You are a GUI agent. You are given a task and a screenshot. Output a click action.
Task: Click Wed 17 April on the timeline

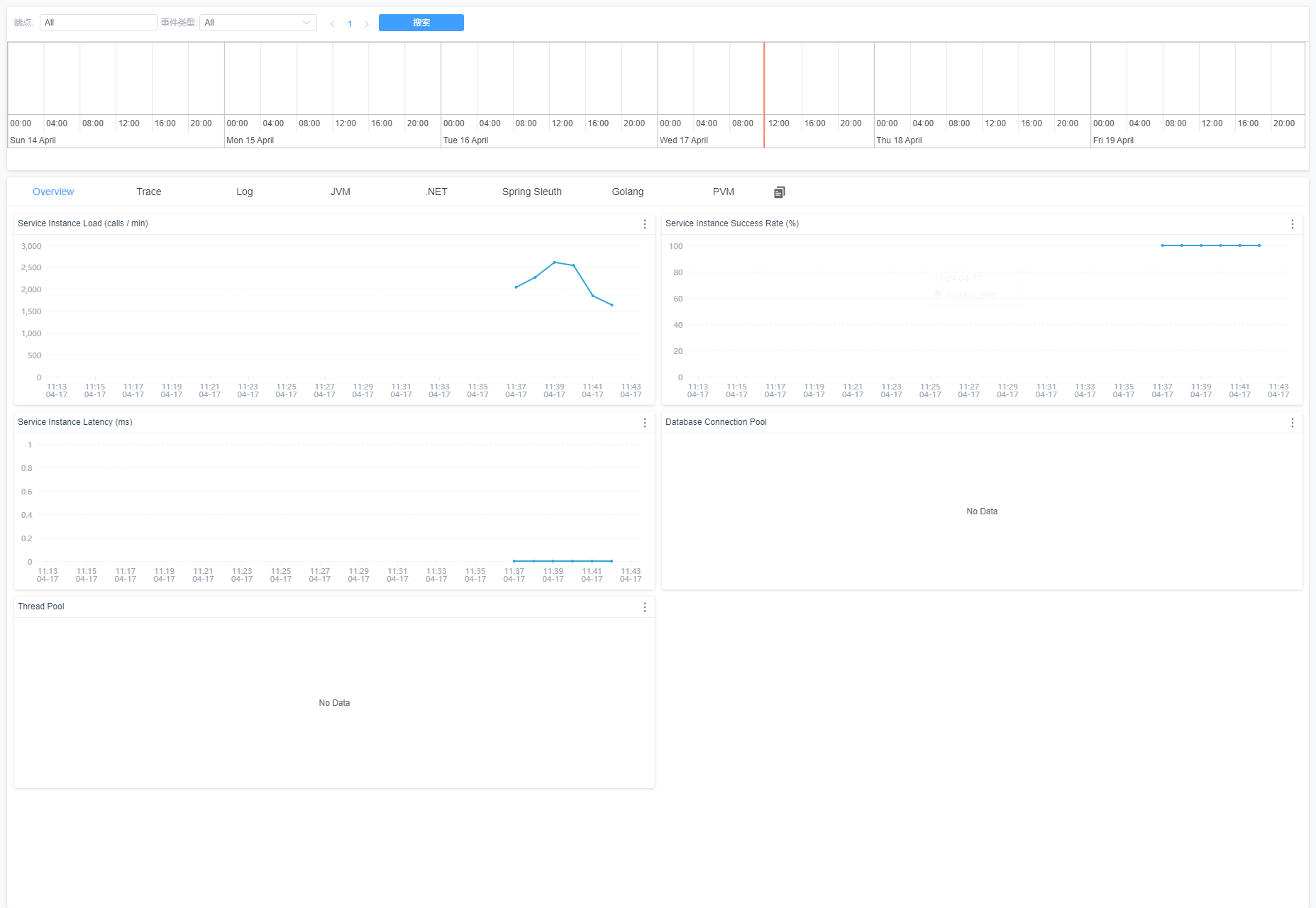click(x=684, y=140)
